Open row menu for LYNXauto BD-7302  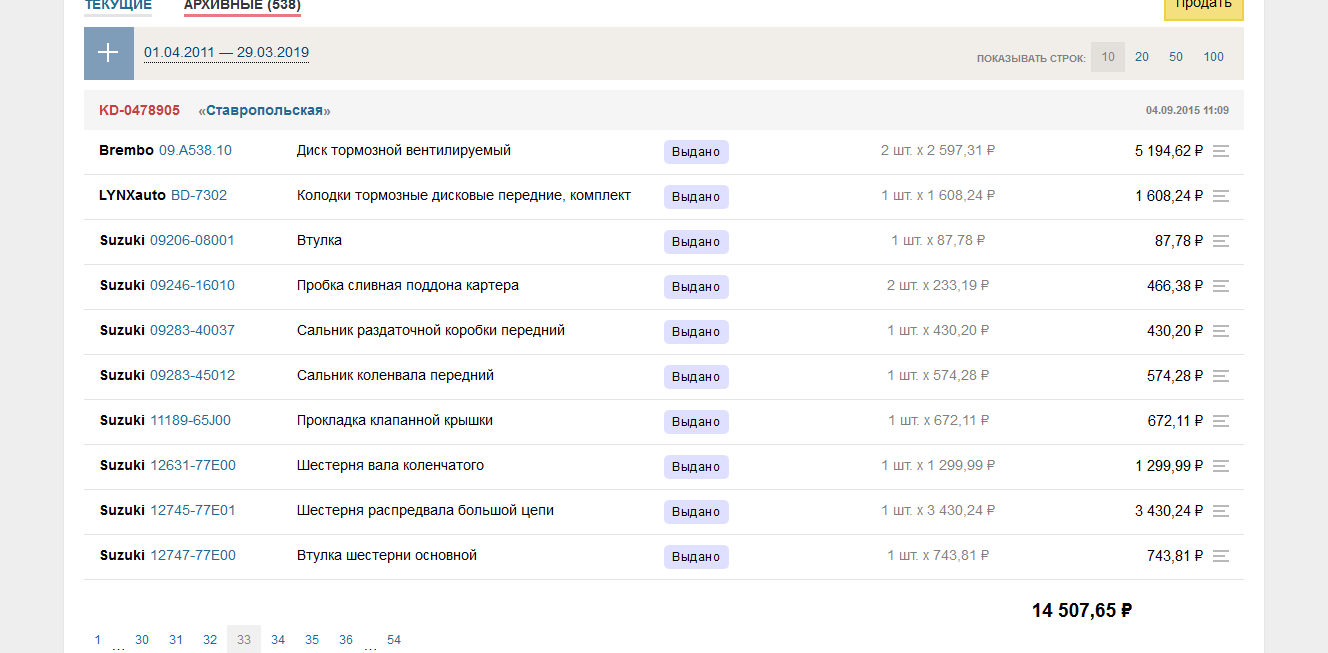tap(1220, 196)
